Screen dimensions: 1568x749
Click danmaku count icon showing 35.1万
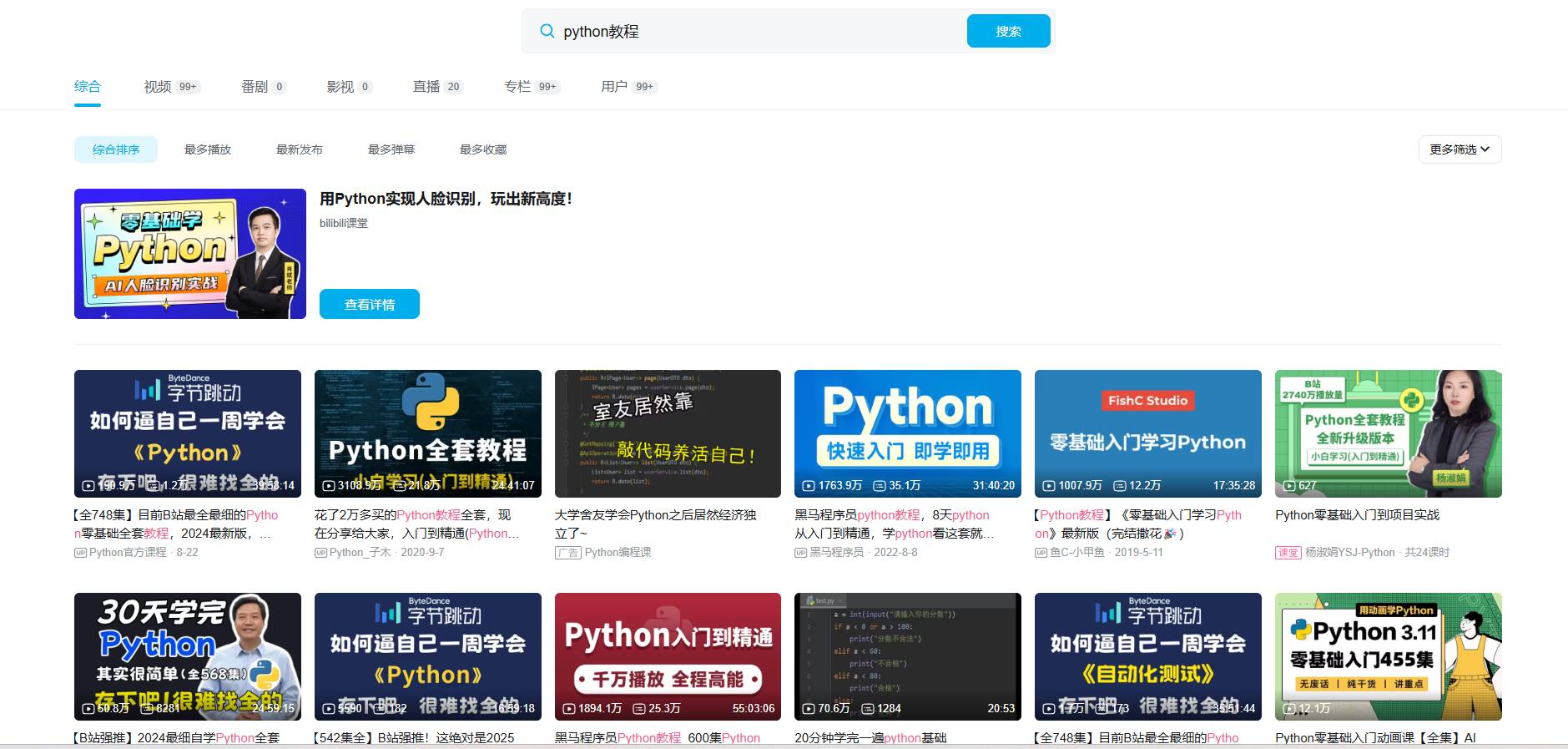(x=880, y=485)
